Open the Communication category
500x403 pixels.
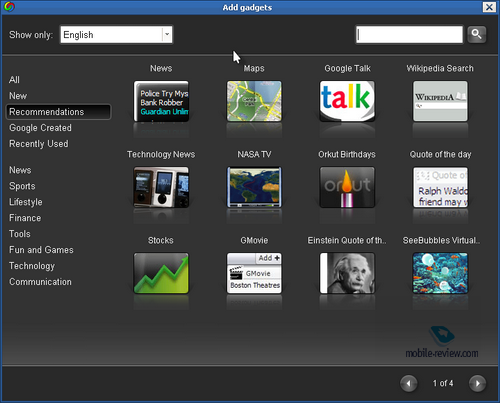(40, 282)
